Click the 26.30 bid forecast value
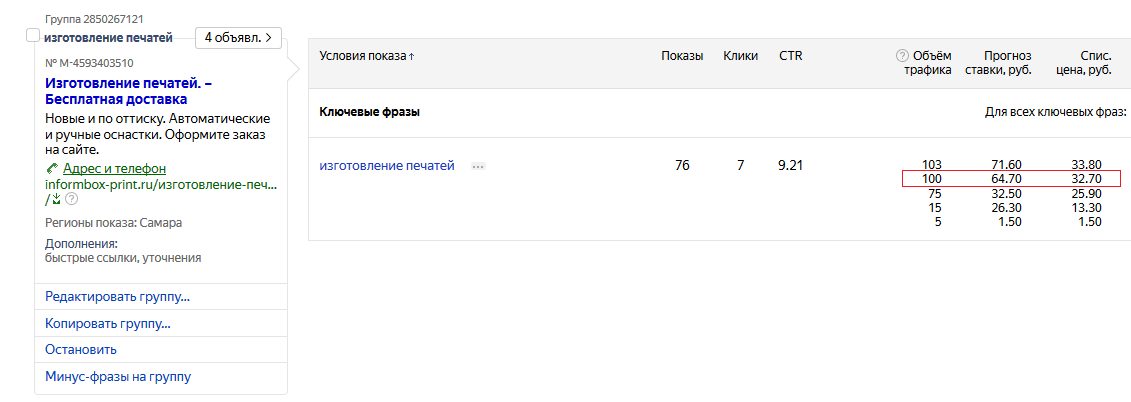 [x=1005, y=208]
